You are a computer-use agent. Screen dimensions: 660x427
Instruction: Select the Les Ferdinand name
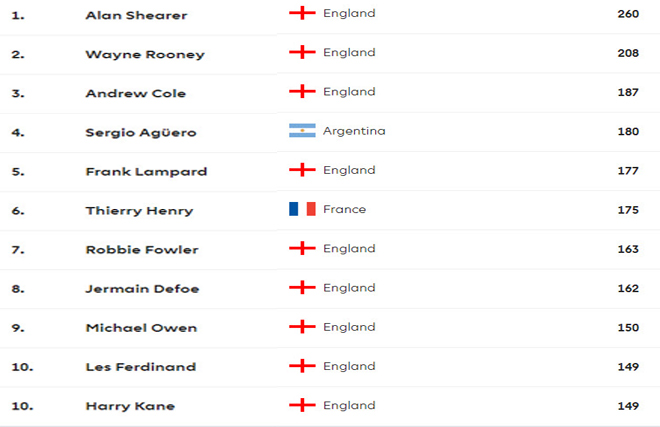click(x=140, y=367)
